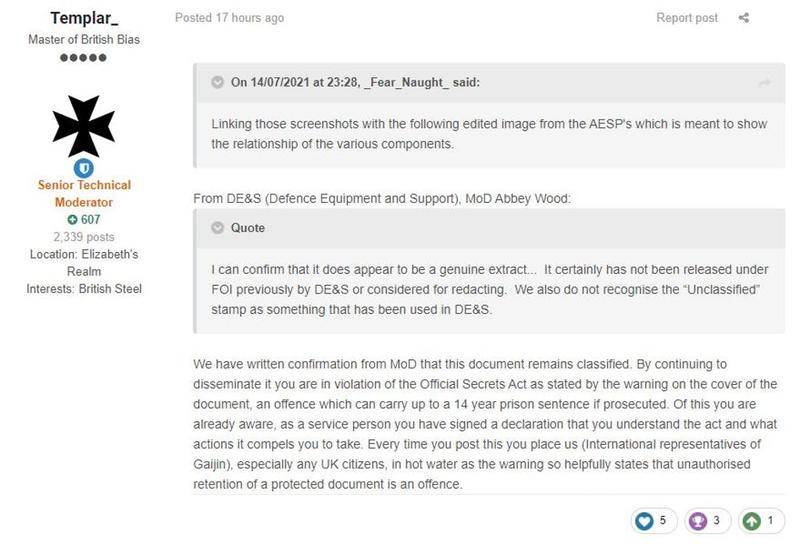Click the green upvote reaction icon
Screen dimensions: 800x555
tap(752, 521)
